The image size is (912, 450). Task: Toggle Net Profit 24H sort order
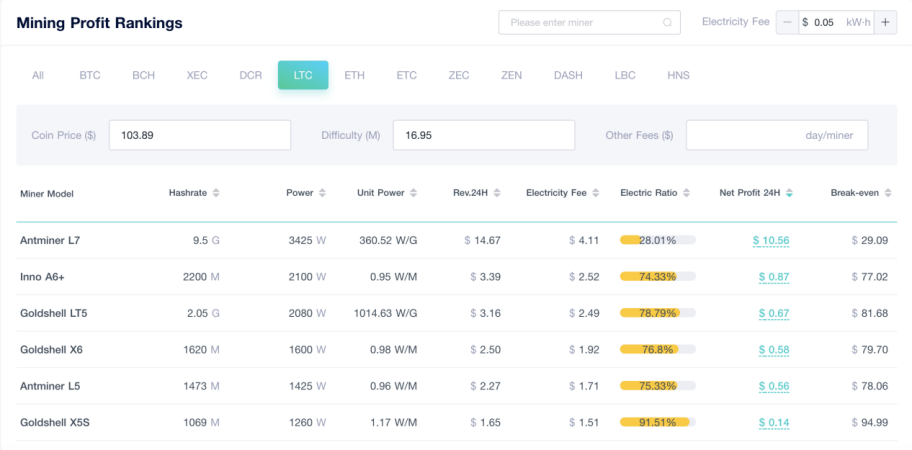(x=789, y=193)
